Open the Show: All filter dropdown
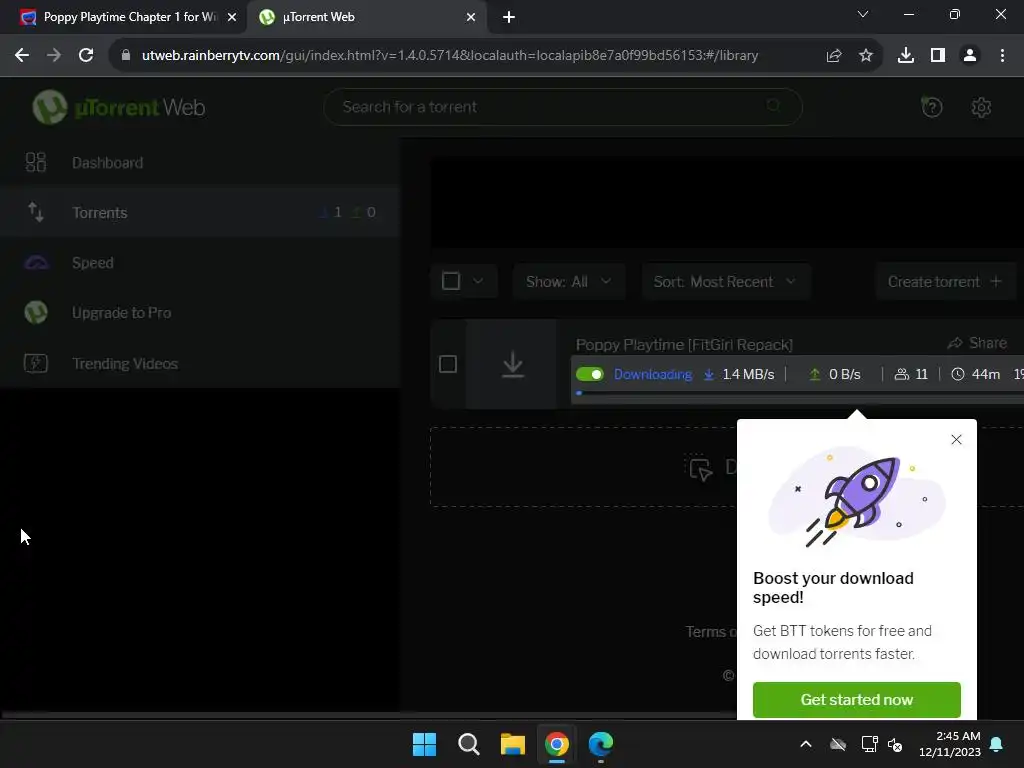Image resolution: width=1024 pixels, height=768 pixels. pyautogui.click(x=568, y=281)
